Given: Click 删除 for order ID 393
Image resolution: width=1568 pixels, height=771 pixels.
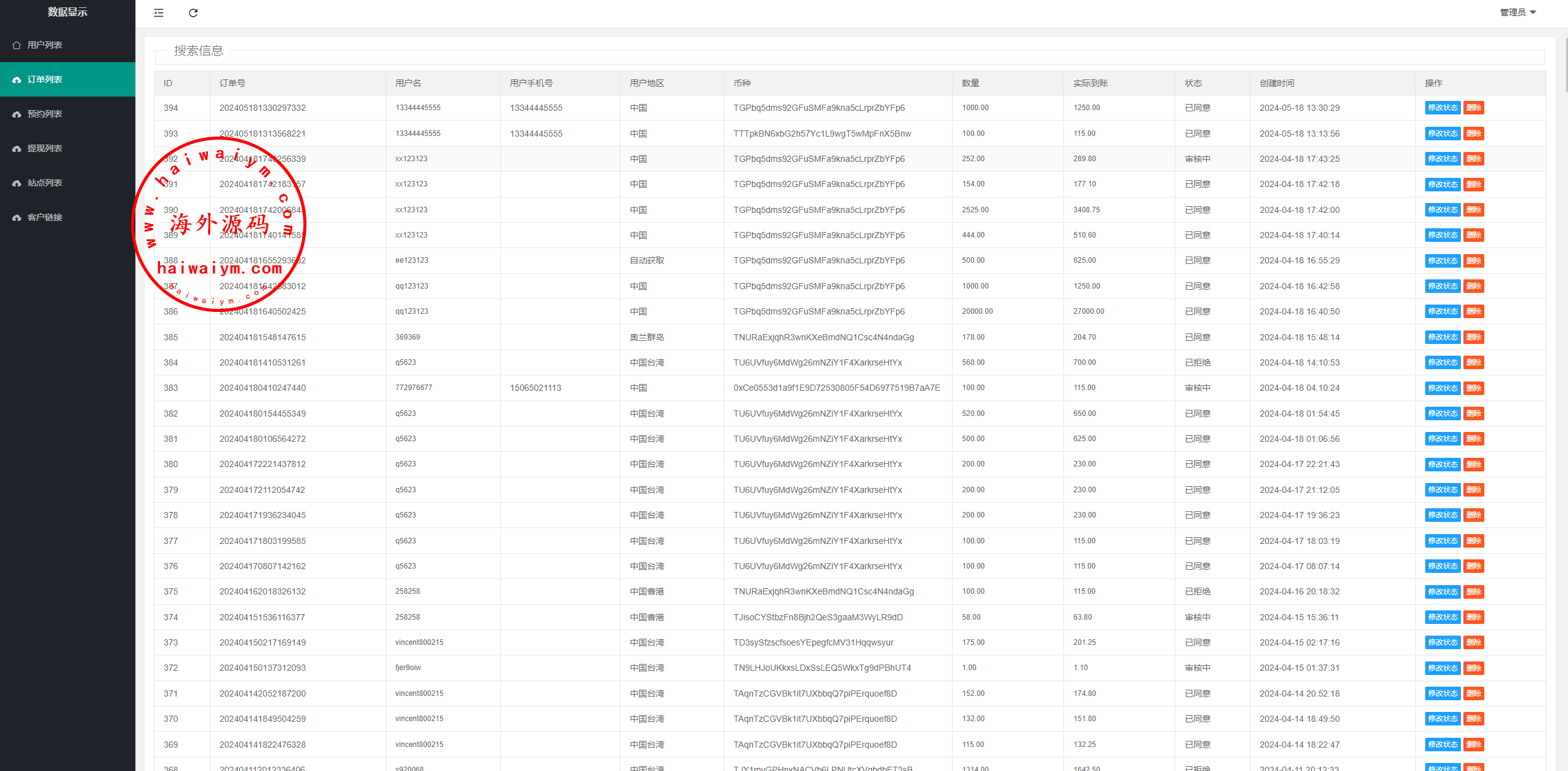Looking at the screenshot, I should coord(1473,134).
